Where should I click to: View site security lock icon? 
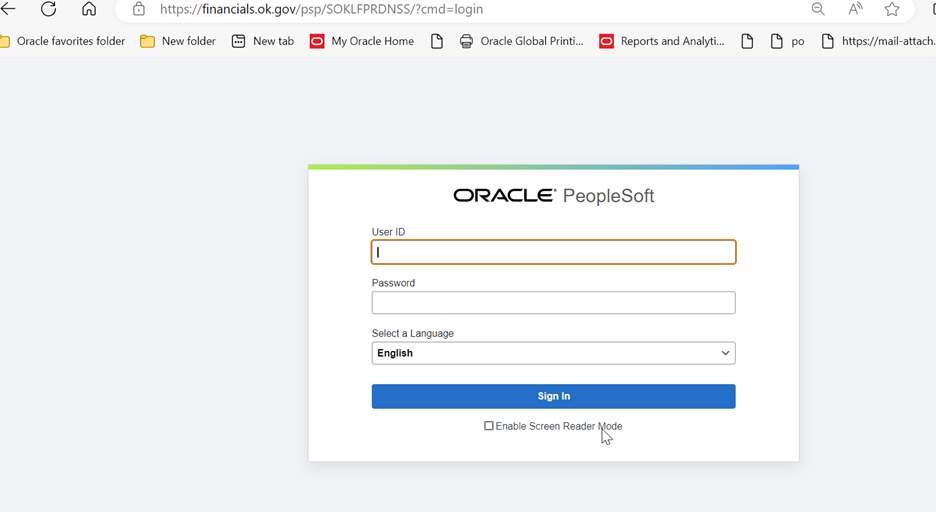point(139,9)
